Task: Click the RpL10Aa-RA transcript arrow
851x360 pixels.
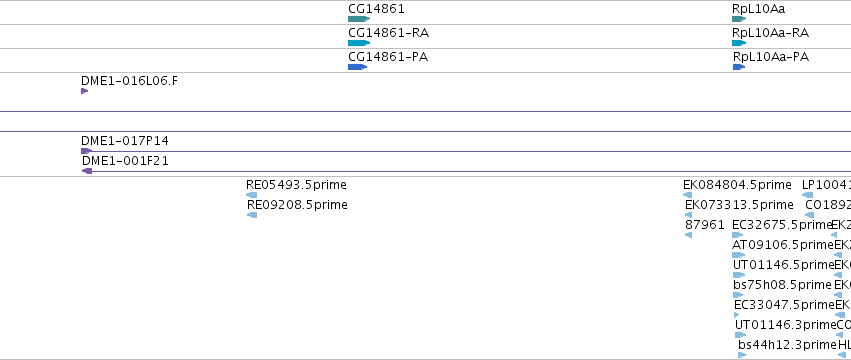Action: point(739,43)
